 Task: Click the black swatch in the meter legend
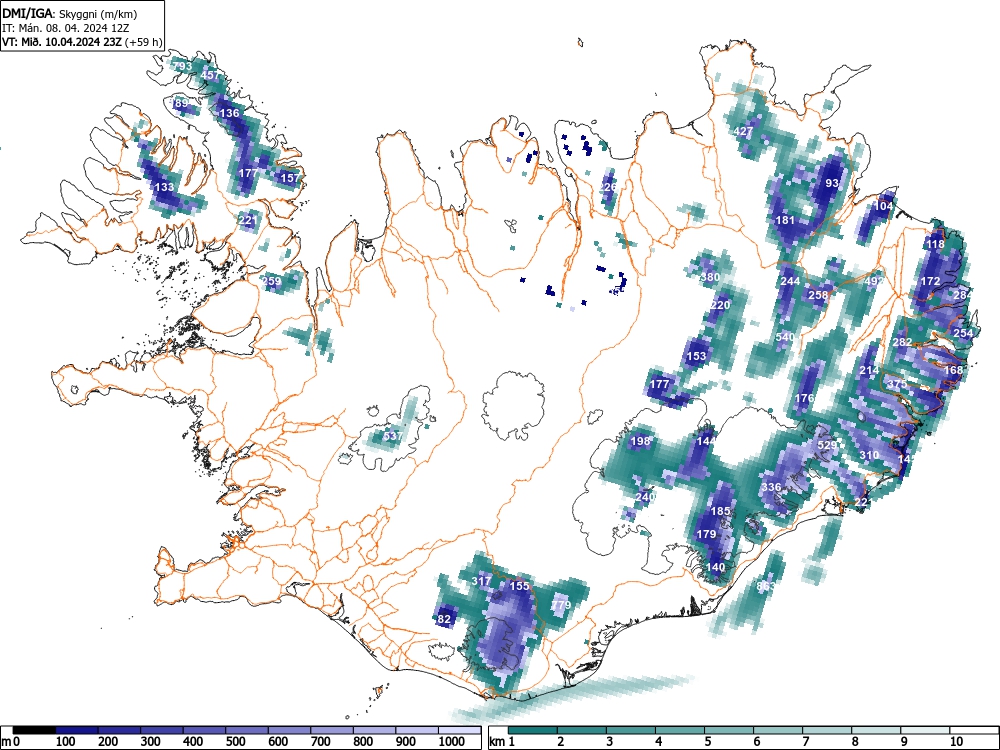point(34,730)
